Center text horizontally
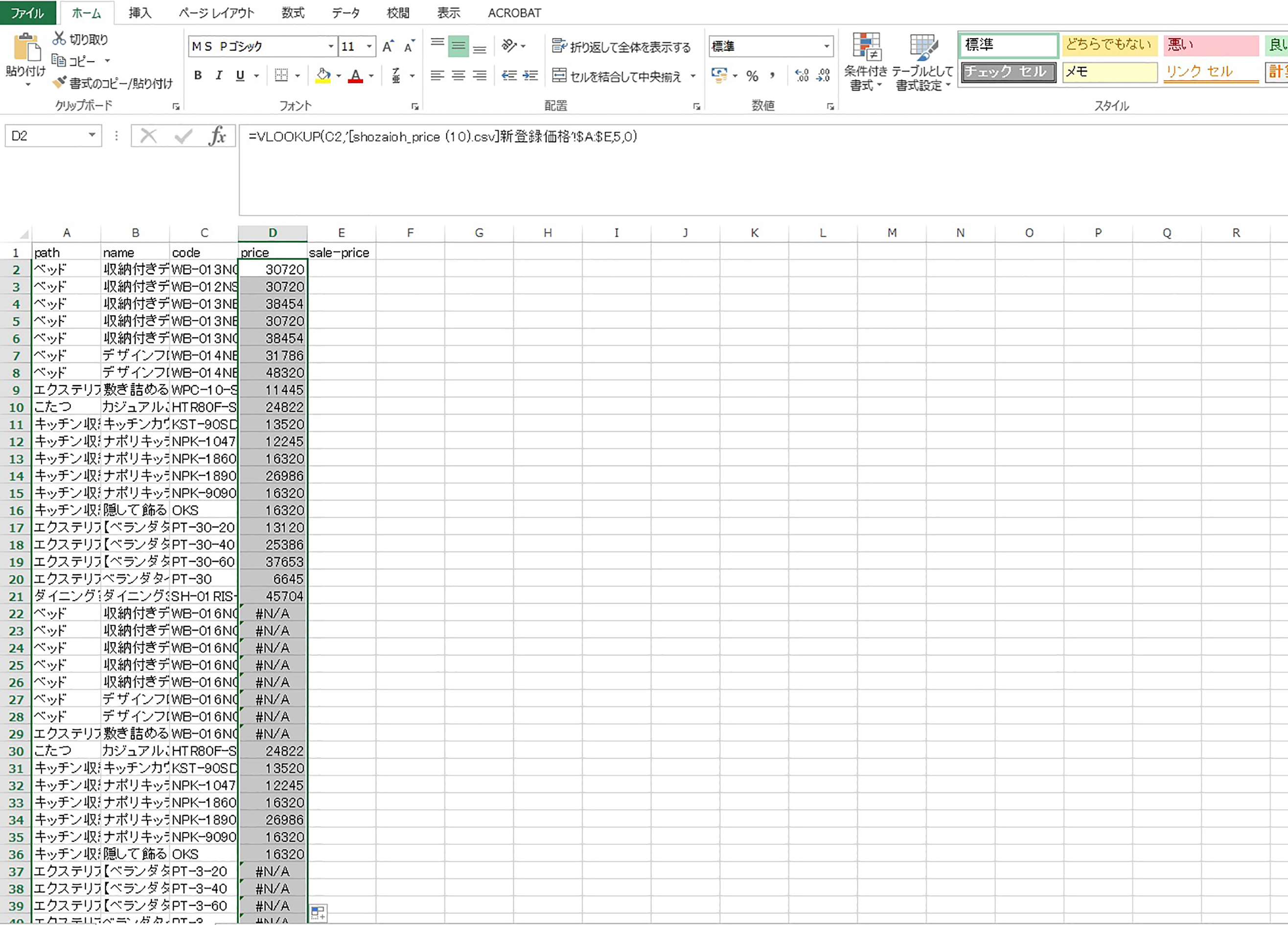This screenshot has width=1288, height=925. click(x=459, y=75)
